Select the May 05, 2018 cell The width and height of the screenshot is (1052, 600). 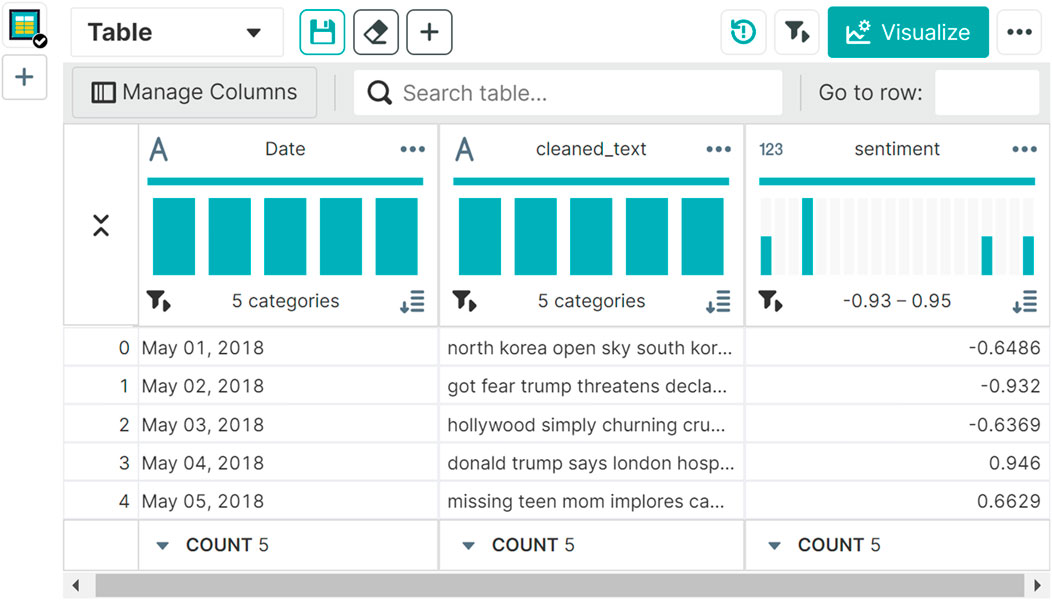pyautogui.click(x=288, y=501)
